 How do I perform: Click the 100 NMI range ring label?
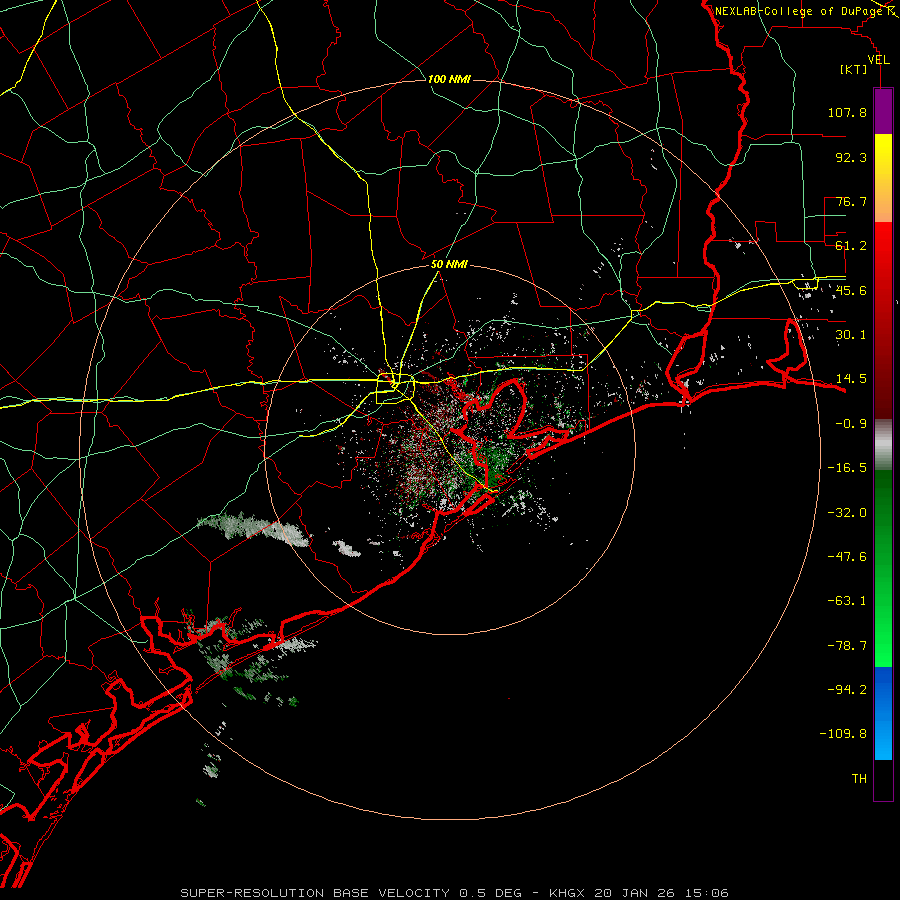449,79
